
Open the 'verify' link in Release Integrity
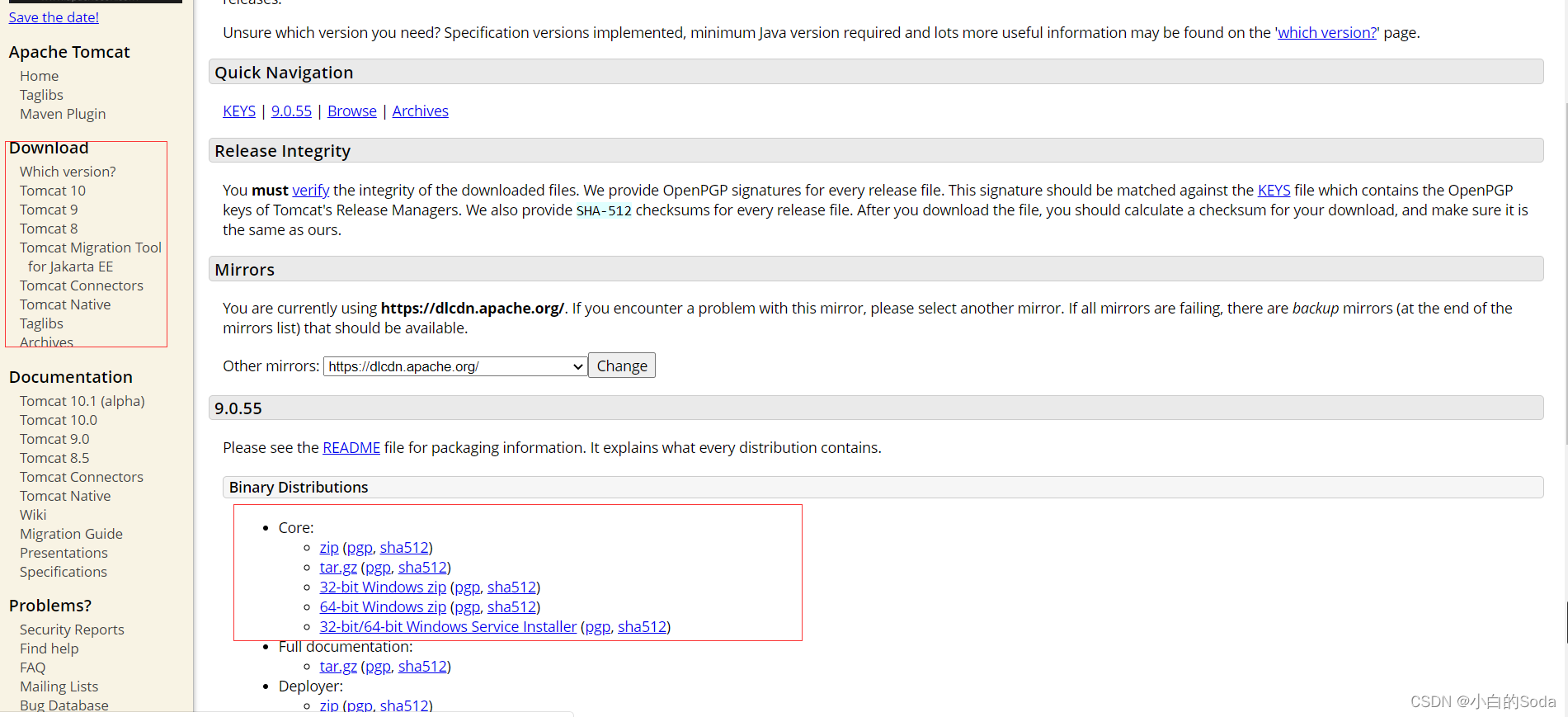tap(311, 191)
